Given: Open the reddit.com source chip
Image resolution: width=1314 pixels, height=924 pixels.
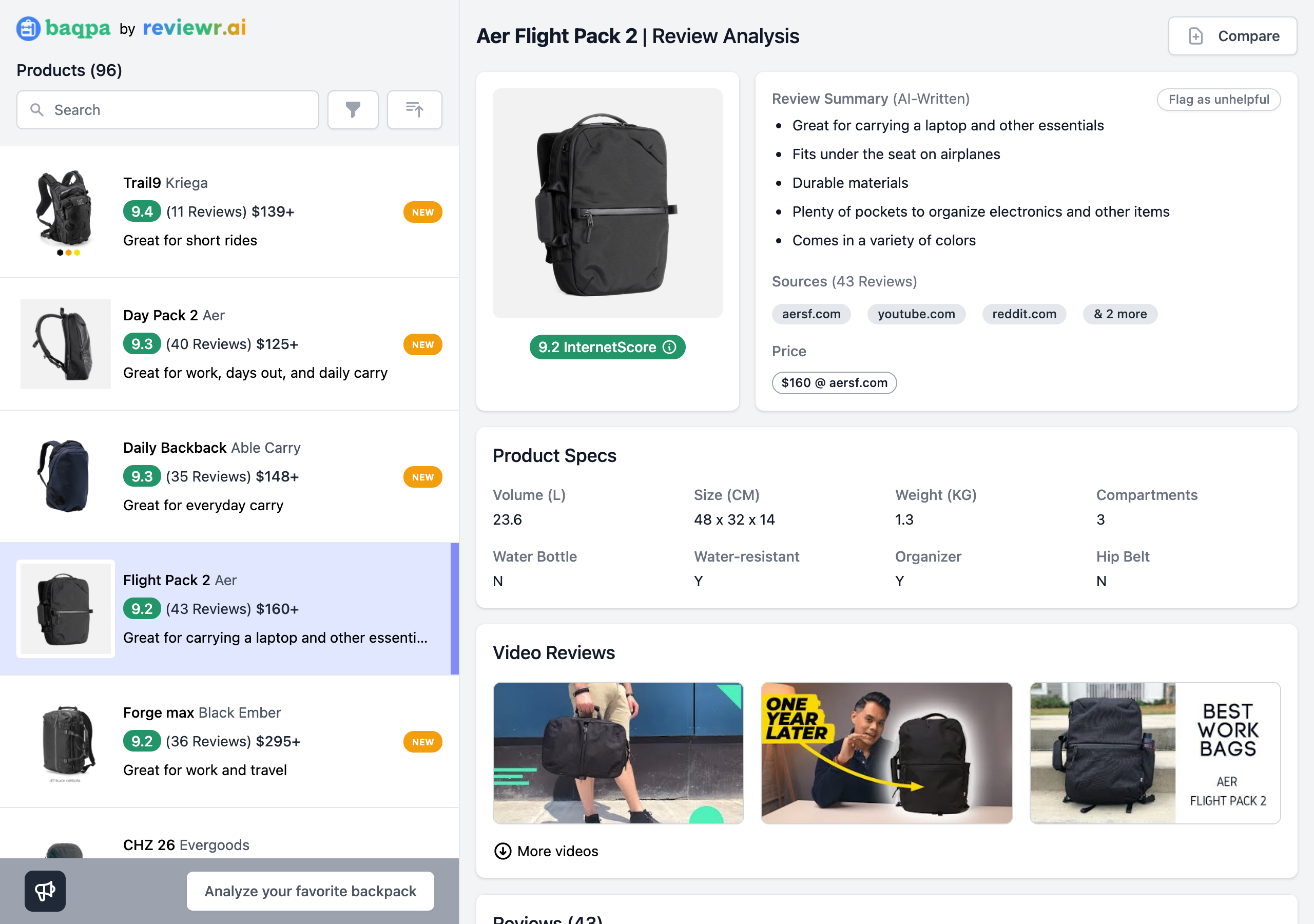Looking at the screenshot, I should pos(1024,314).
